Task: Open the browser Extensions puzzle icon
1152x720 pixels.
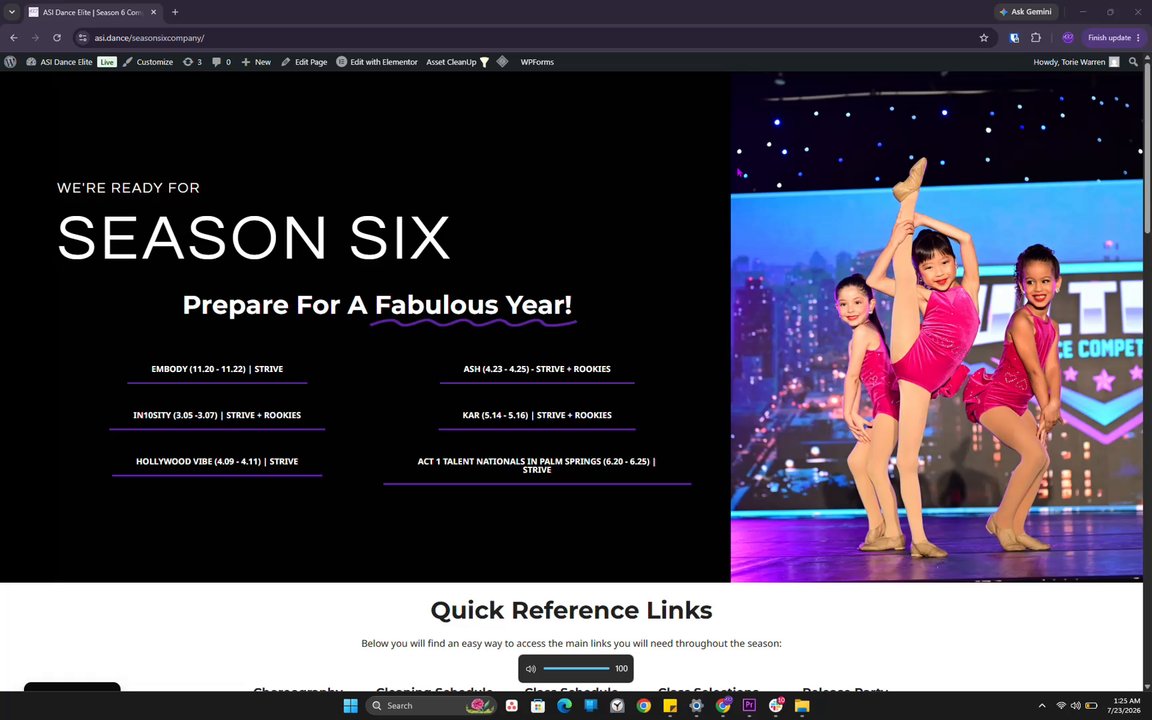Action: click(1036, 37)
